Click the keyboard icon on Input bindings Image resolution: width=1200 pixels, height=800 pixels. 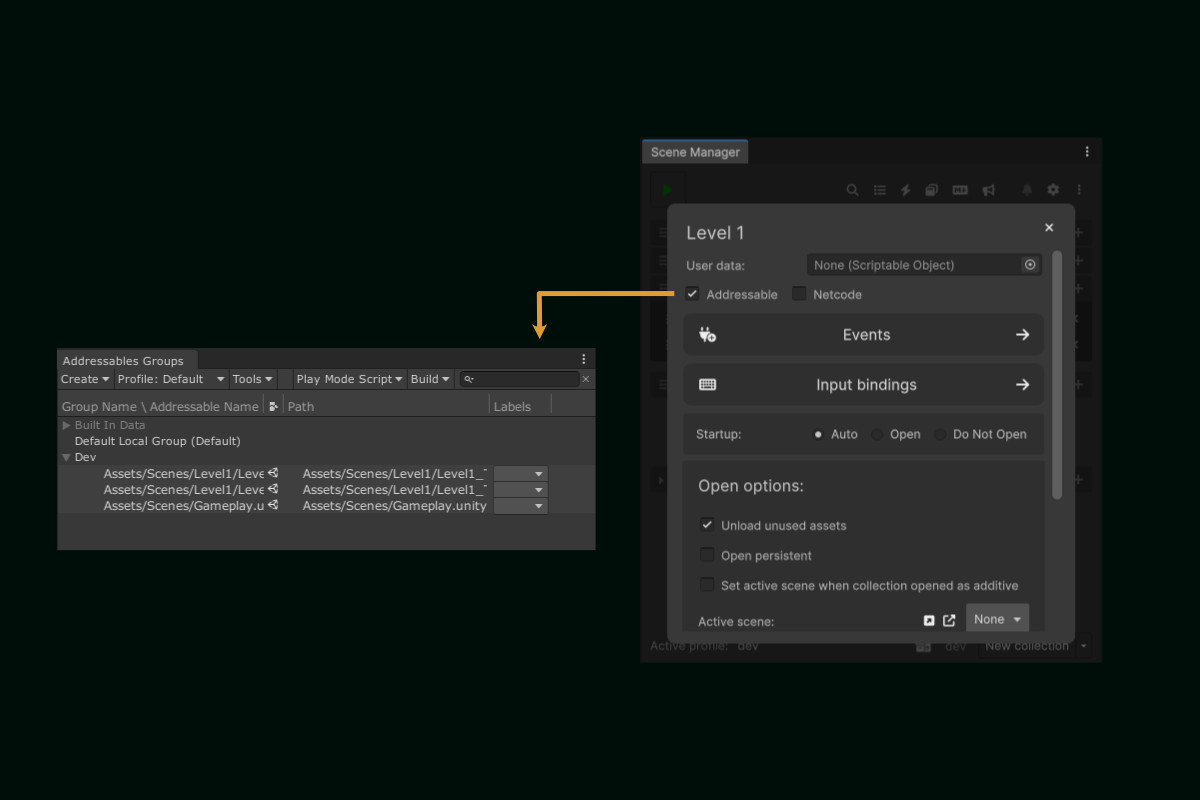click(x=708, y=385)
